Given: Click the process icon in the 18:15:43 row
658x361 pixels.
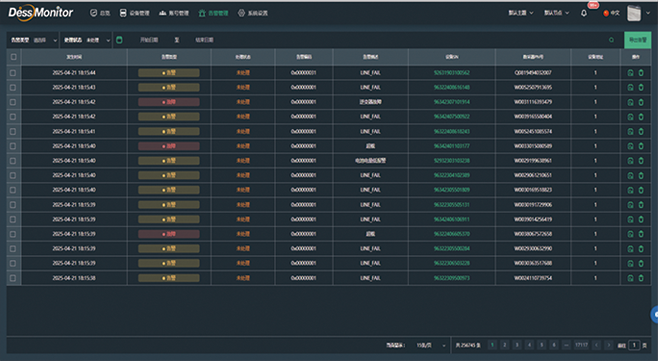Looking at the screenshot, I should tap(630, 87).
